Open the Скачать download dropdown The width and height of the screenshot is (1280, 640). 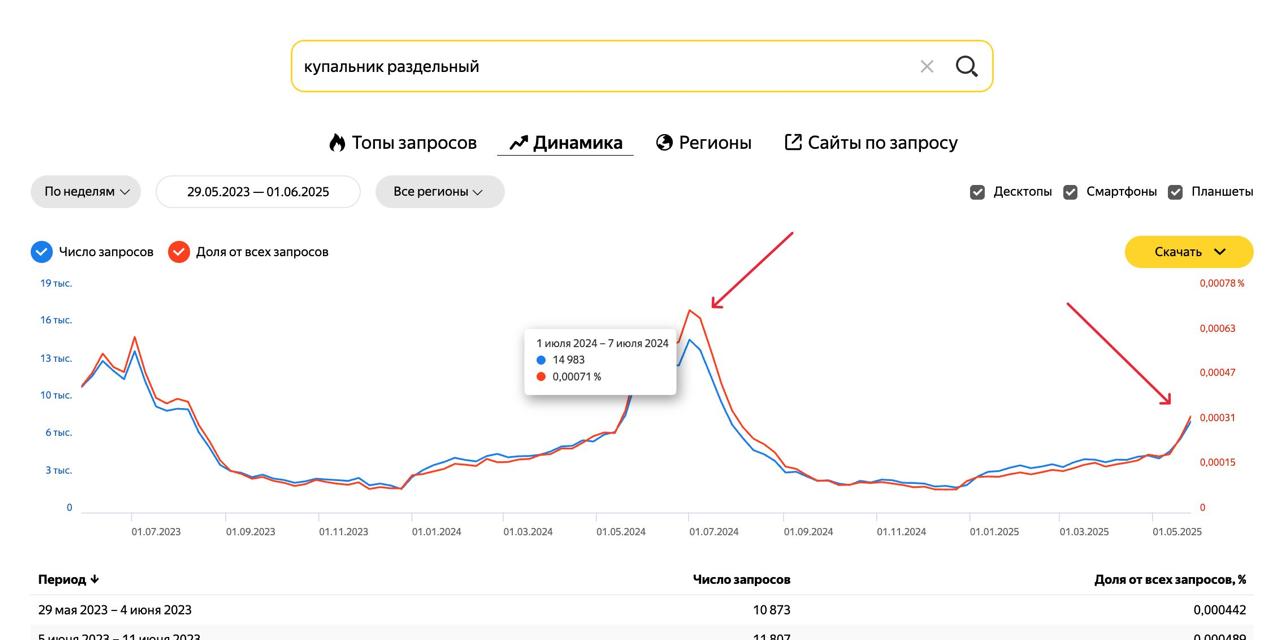(1189, 252)
